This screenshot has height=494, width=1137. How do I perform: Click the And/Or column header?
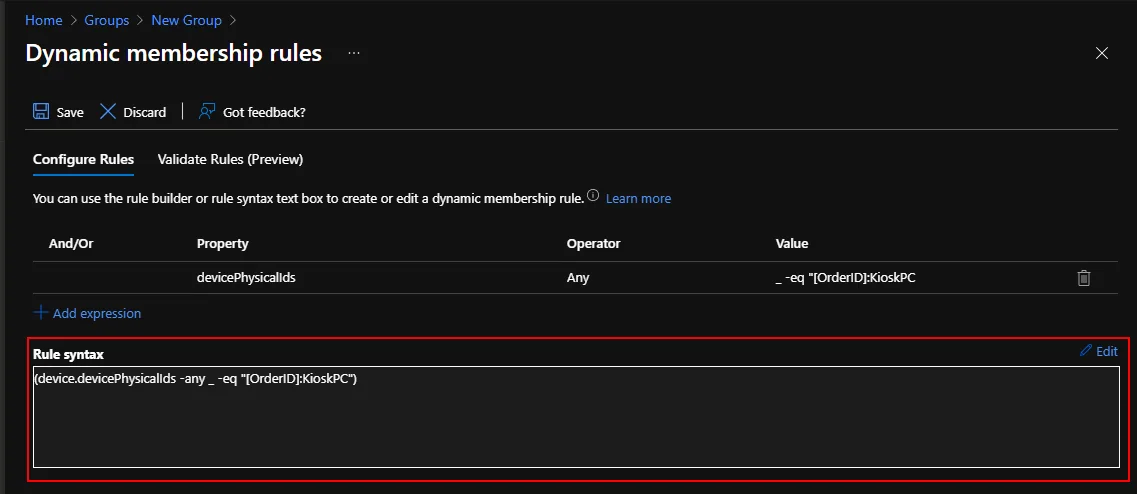point(71,244)
